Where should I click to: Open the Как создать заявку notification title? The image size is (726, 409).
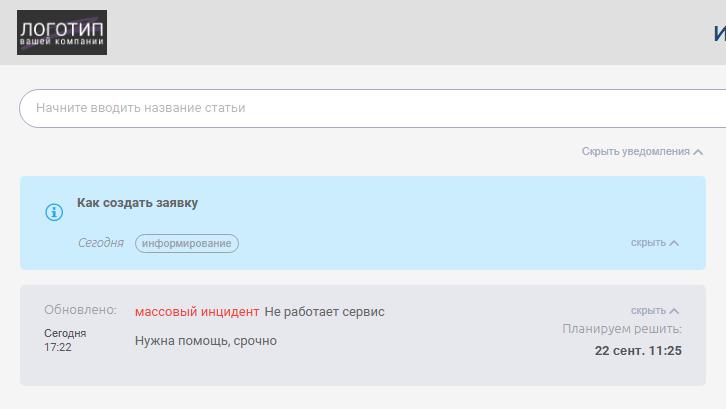(137, 203)
